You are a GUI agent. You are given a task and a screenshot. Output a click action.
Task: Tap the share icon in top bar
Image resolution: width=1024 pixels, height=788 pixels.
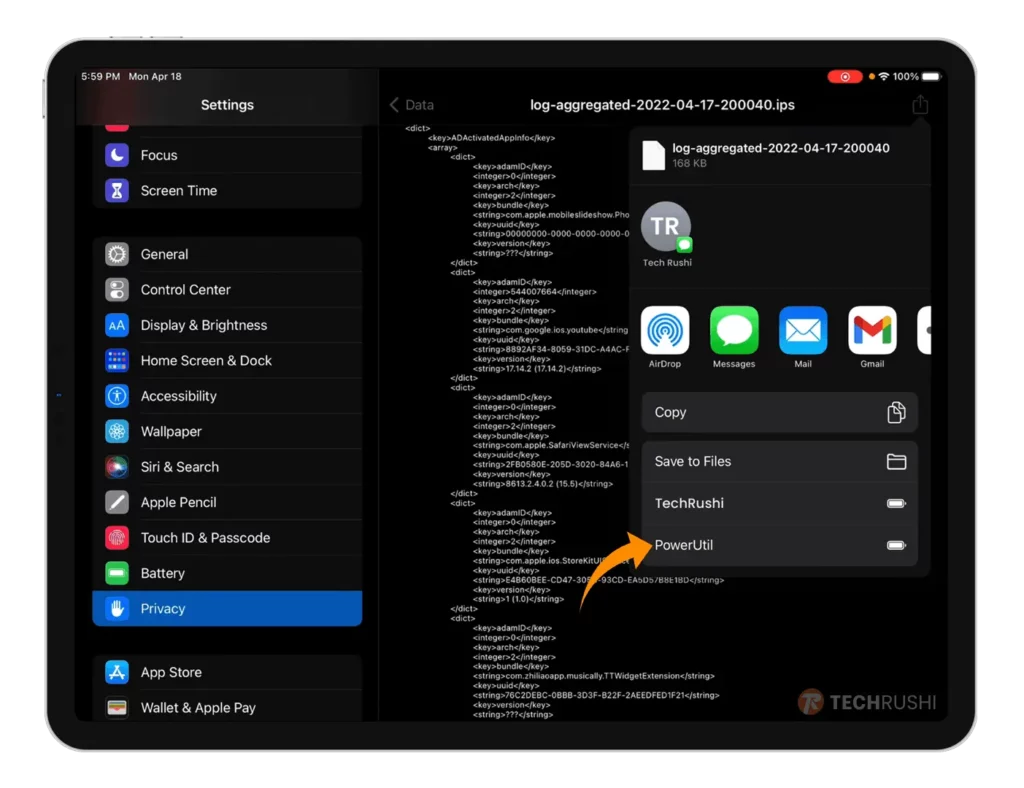[920, 104]
